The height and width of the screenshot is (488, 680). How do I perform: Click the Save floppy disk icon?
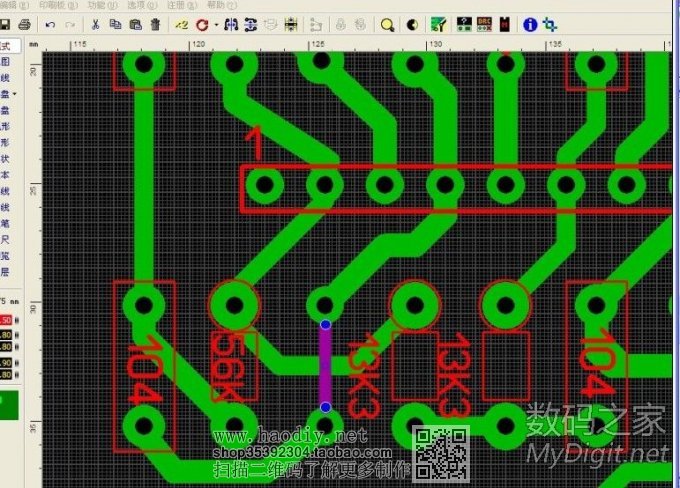7,24
